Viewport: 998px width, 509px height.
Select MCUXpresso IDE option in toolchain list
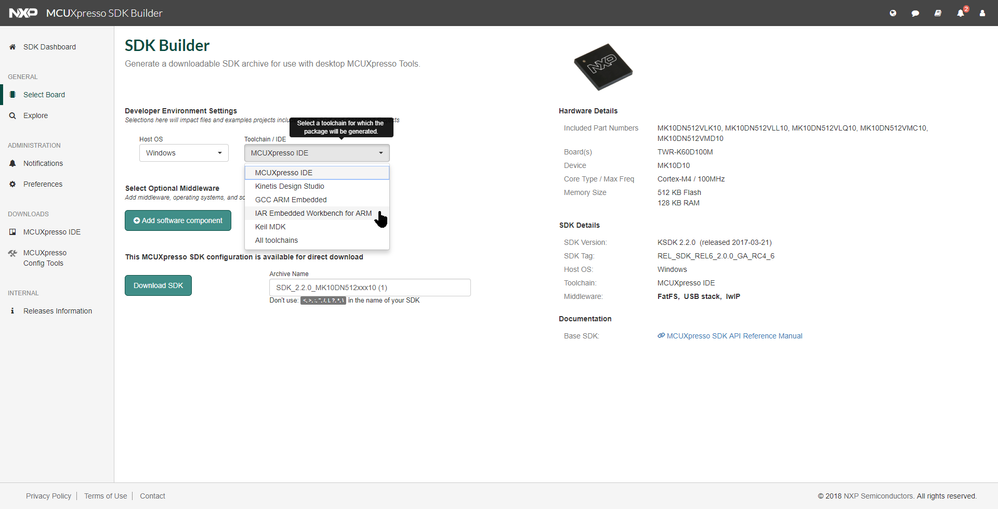pos(317,172)
